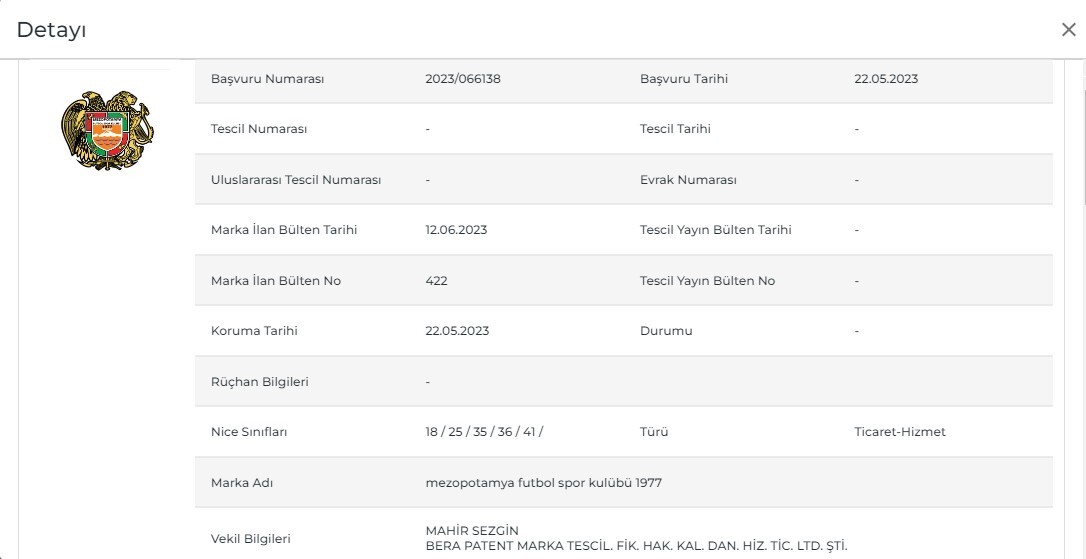Click the brand name mezopotamya futbol spor kulübü

pyautogui.click(x=543, y=483)
